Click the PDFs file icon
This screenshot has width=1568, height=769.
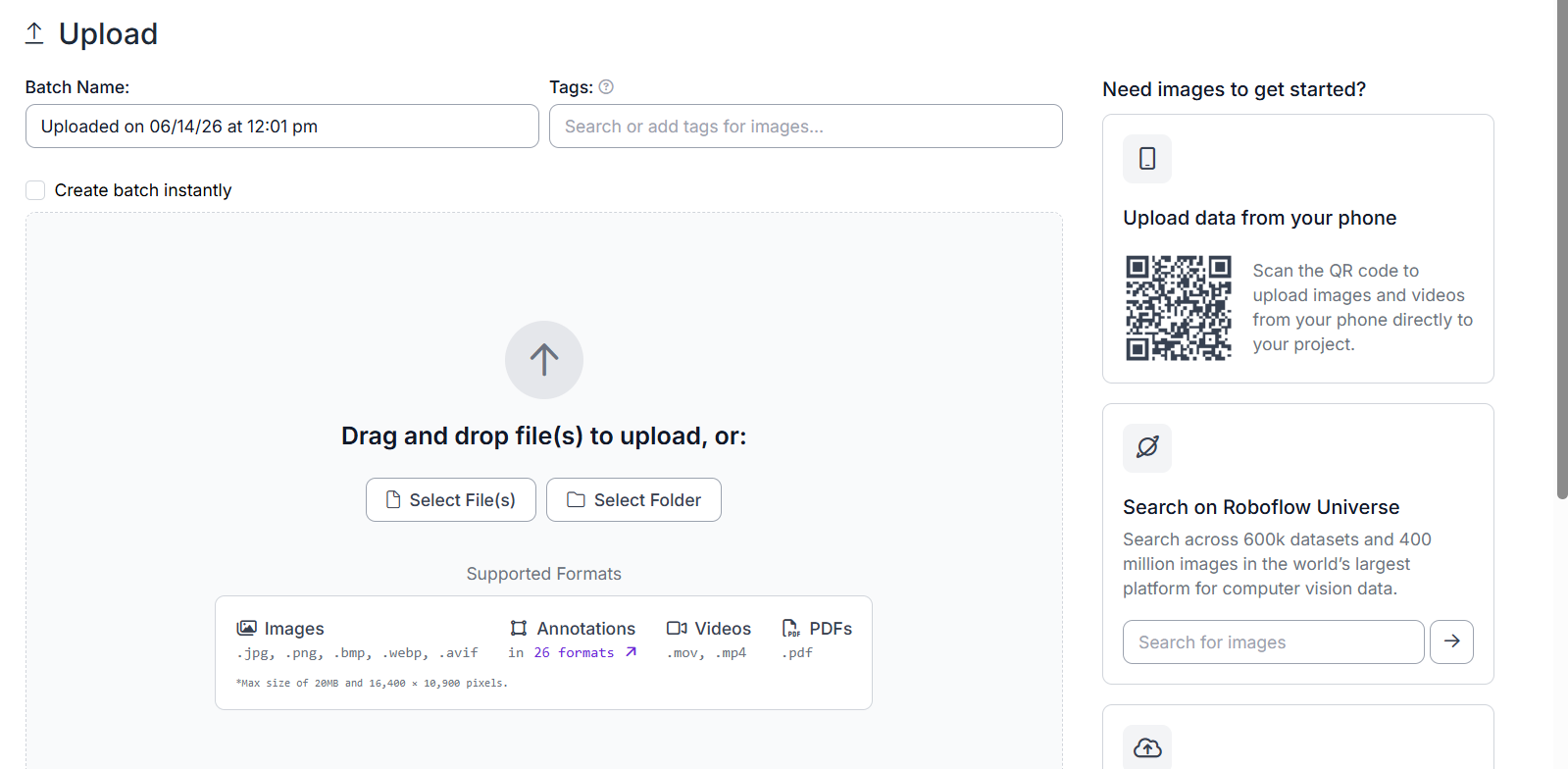click(x=790, y=628)
